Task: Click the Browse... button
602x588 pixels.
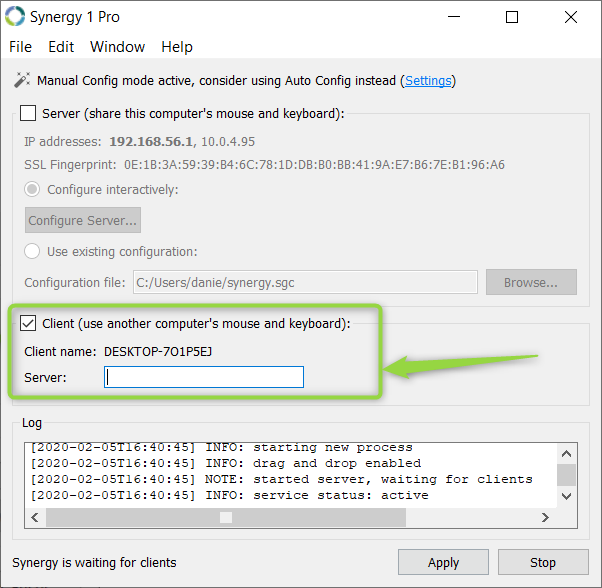Action: click(x=531, y=282)
